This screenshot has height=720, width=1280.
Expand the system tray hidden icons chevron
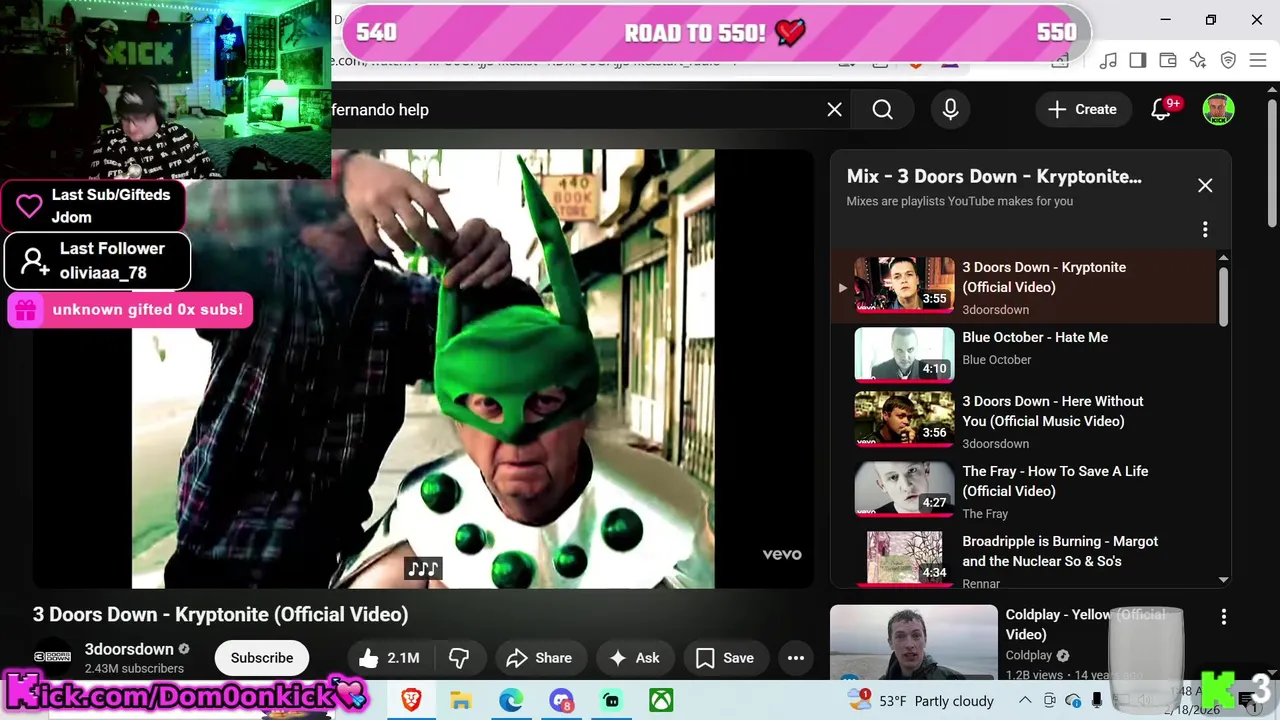pyautogui.click(x=1026, y=700)
